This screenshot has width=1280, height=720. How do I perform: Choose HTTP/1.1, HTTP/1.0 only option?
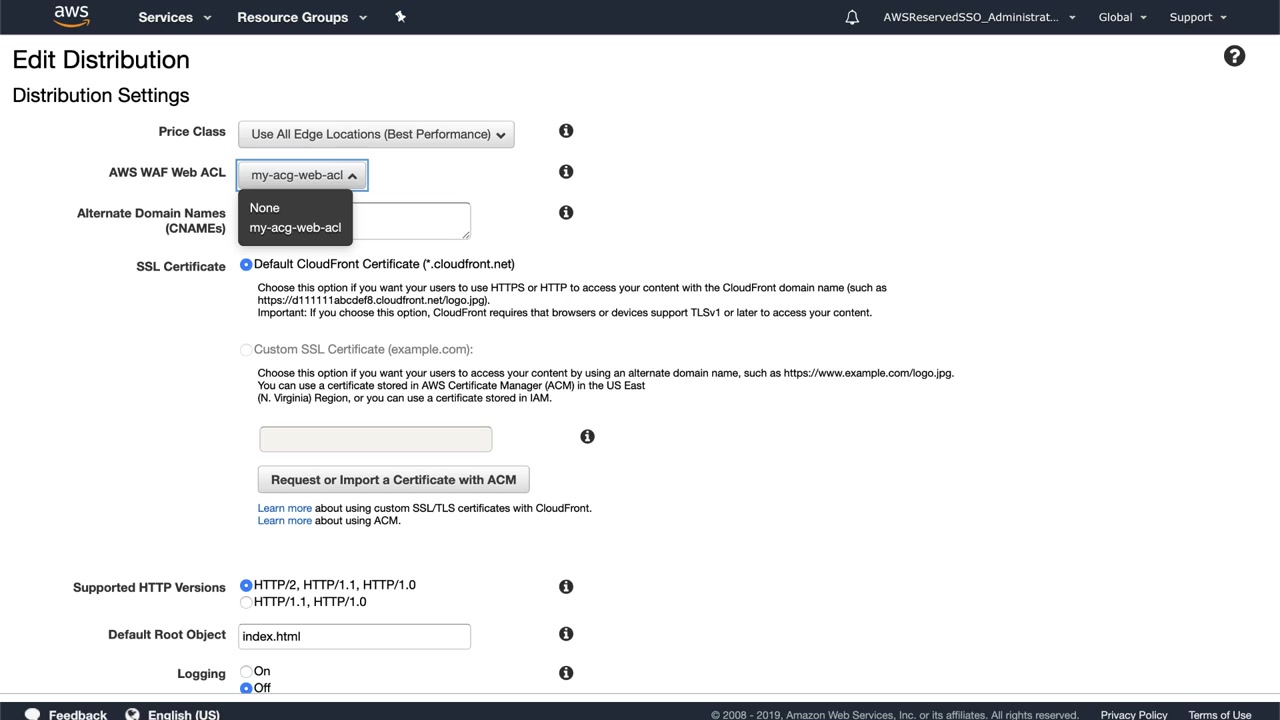coord(246,602)
